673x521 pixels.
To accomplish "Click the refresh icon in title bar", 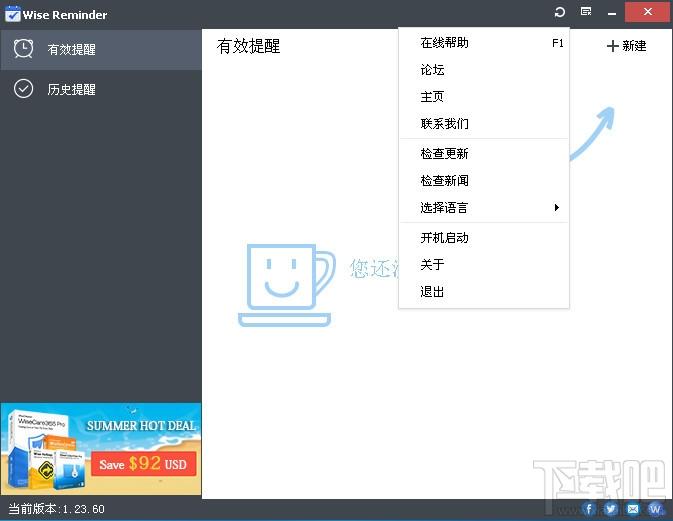I will [x=560, y=12].
